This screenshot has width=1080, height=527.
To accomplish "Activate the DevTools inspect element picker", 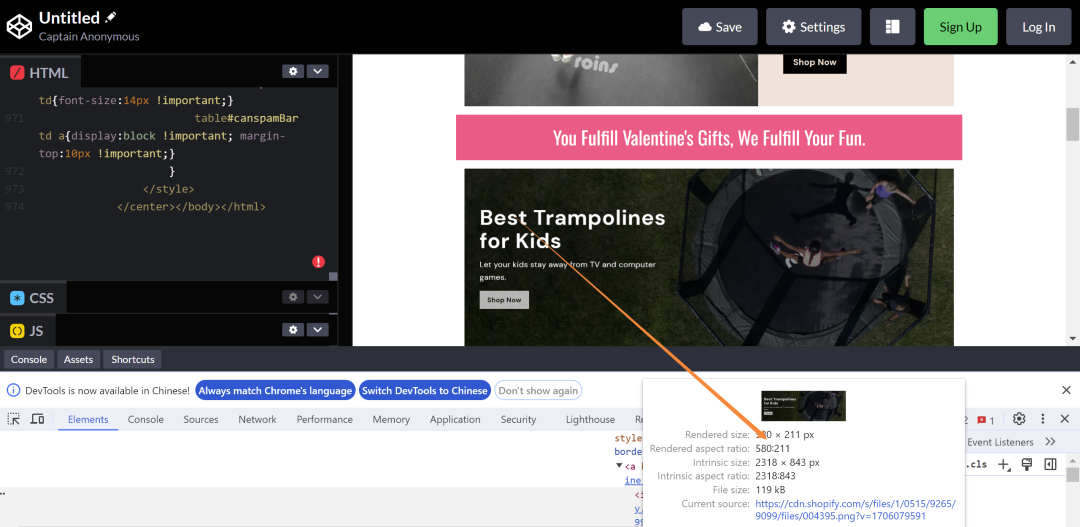I will tap(14, 419).
